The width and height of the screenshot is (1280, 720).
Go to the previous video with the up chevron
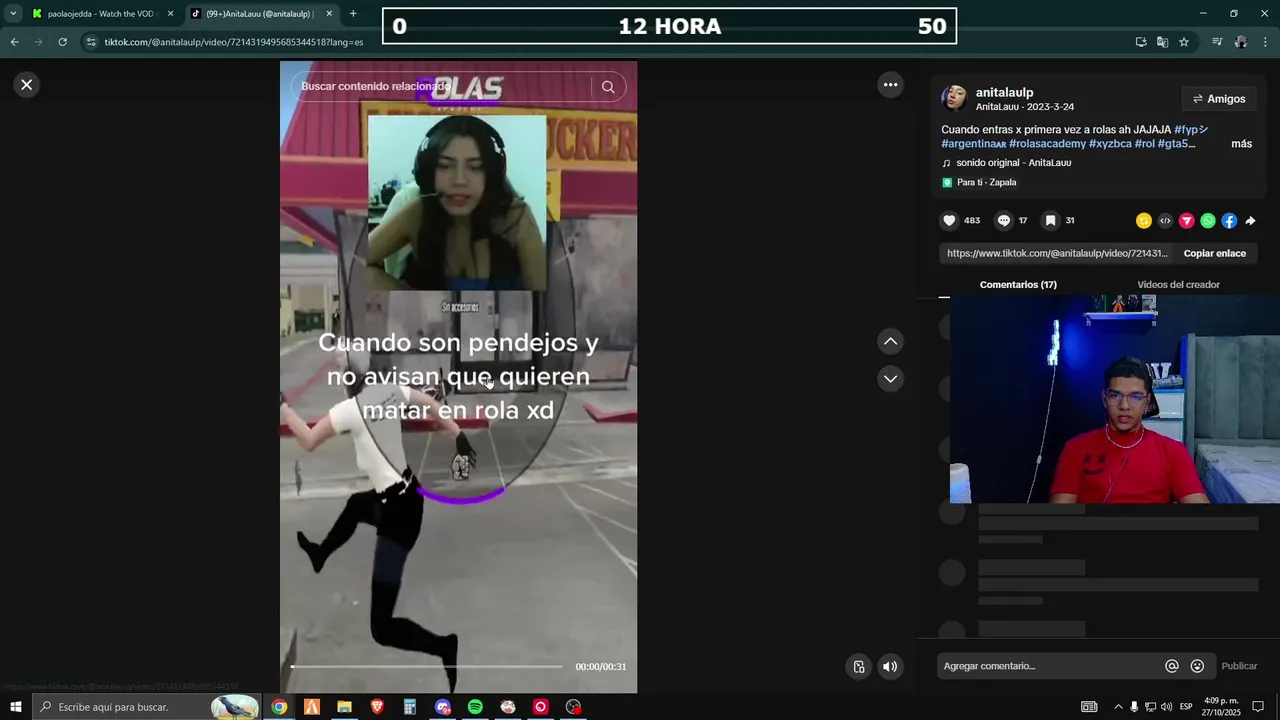pyautogui.click(x=890, y=342)
